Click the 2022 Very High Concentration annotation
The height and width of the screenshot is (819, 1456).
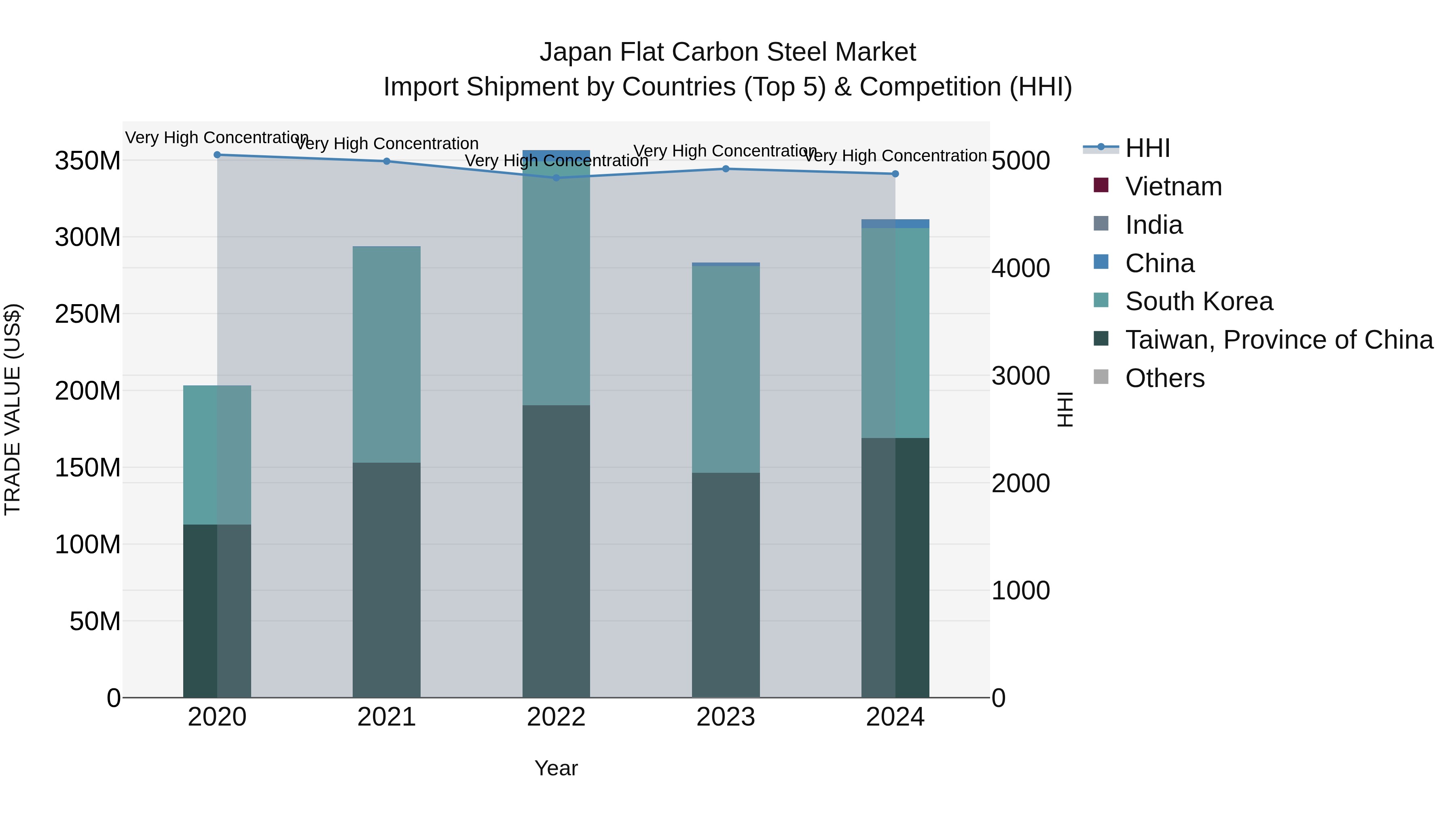(556, 161)
